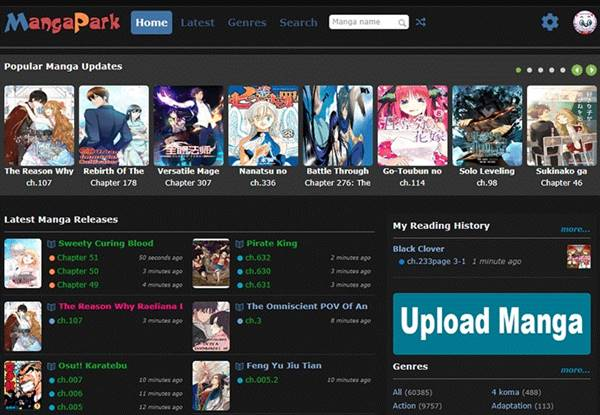Click the Manga name search field

tap(362, 22)
